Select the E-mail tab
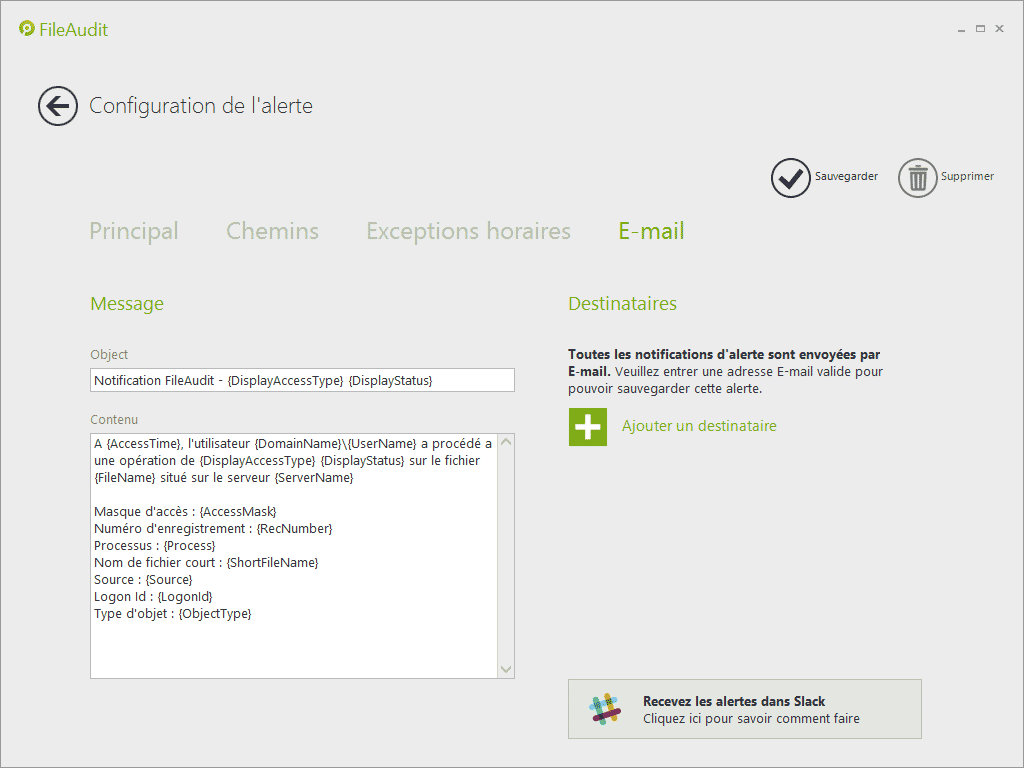This screenshot has width=1024, height=768. click(x=651, y=231)
